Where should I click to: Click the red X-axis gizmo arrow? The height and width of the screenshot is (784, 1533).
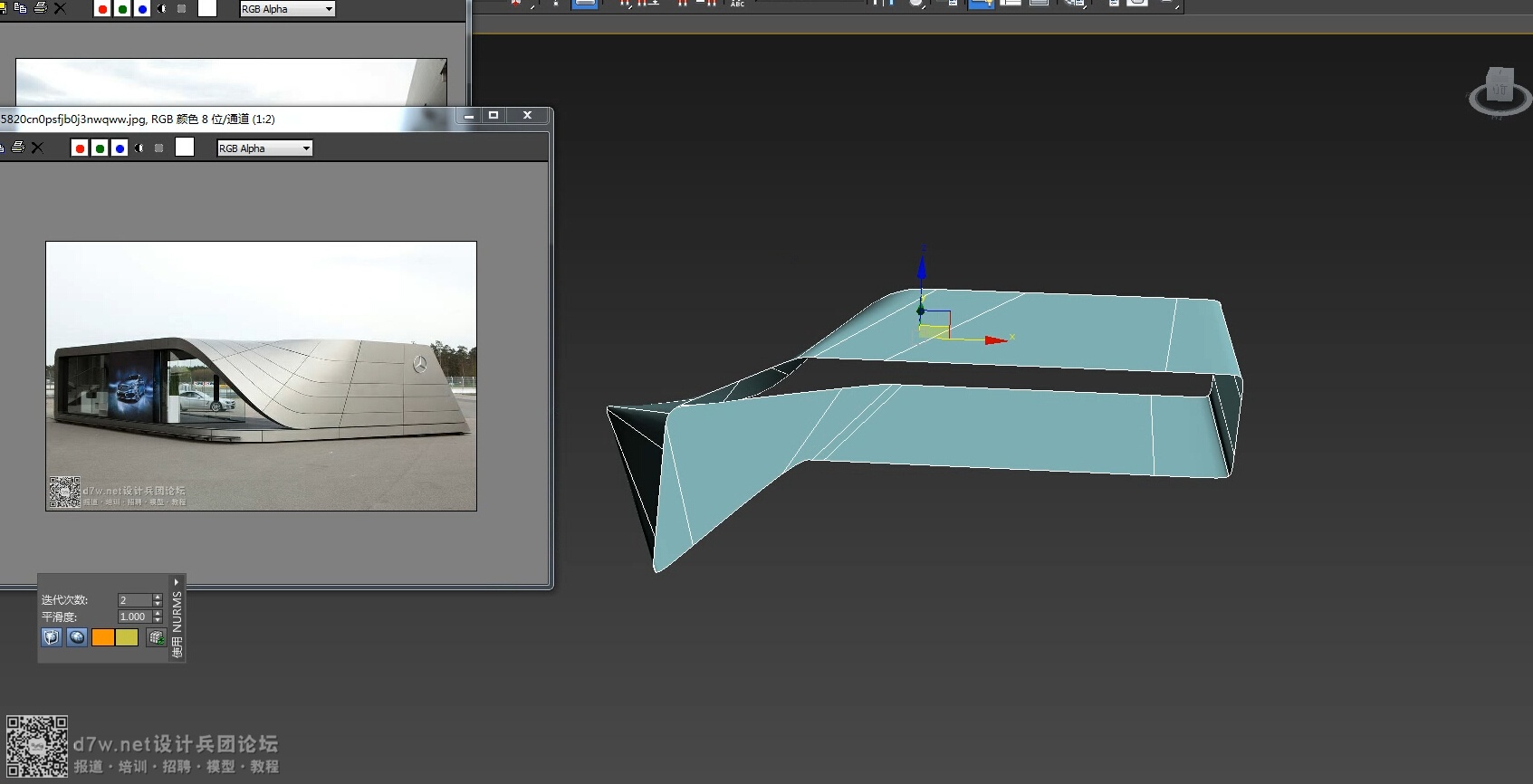[x=995, y=340]
